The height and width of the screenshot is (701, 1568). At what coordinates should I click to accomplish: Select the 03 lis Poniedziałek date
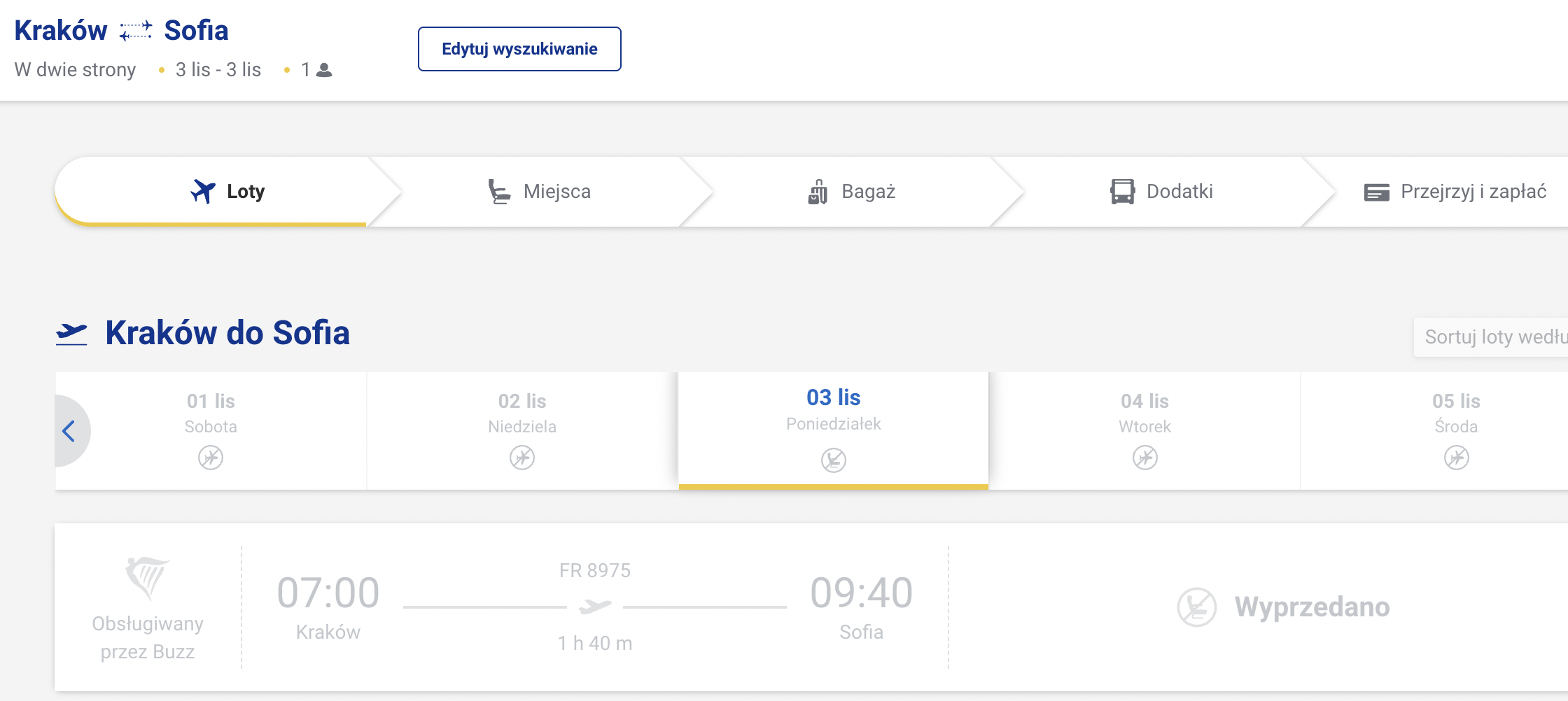pos(834,430)
